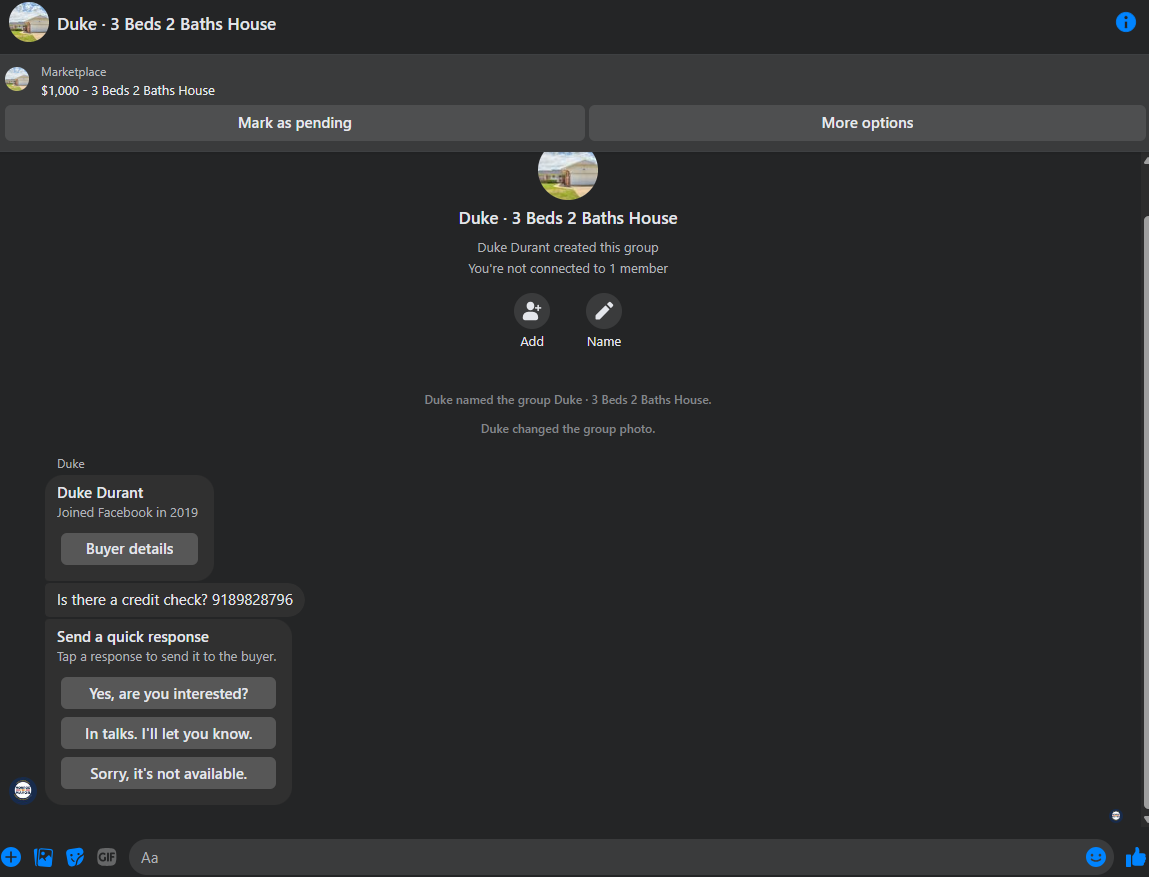Viewport: 1149px width, 877px height.
Task: Click Mark as pending button
Action: click(x=295, y=123)
